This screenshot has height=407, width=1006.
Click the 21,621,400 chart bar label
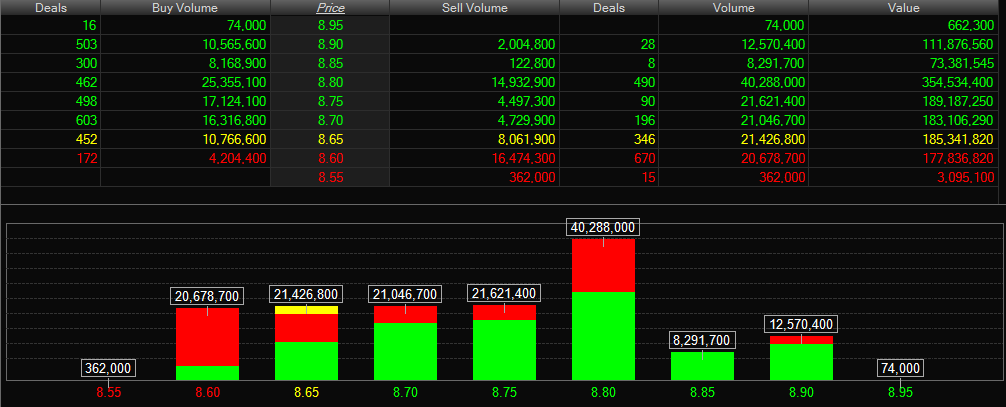coord(504,293)
